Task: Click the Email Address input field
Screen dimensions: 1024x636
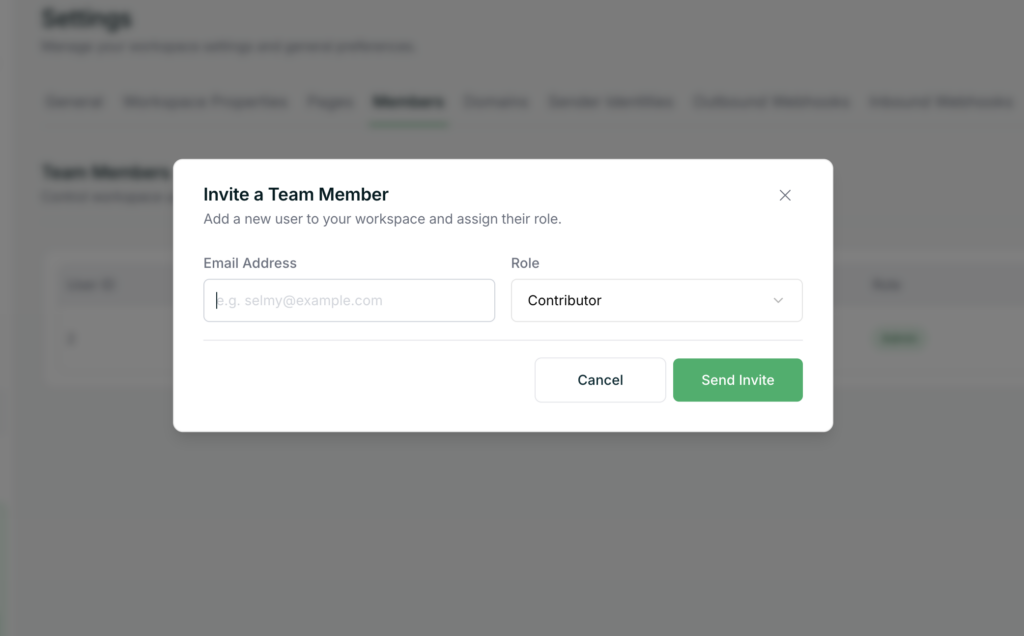Action: [x=349, y=300]
